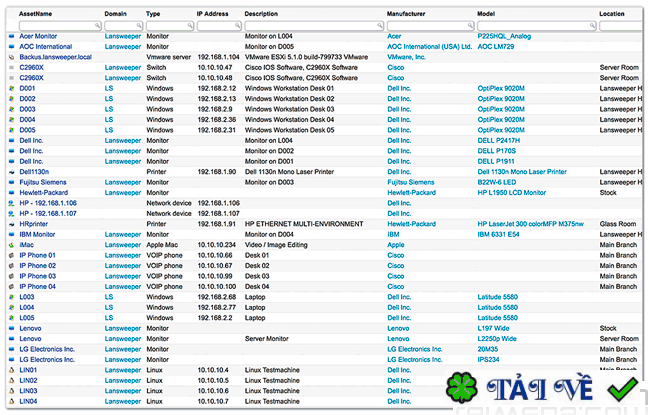Click the IP address 192.168.1.104 cell
The image size is (650, 415).
[218, 57]
